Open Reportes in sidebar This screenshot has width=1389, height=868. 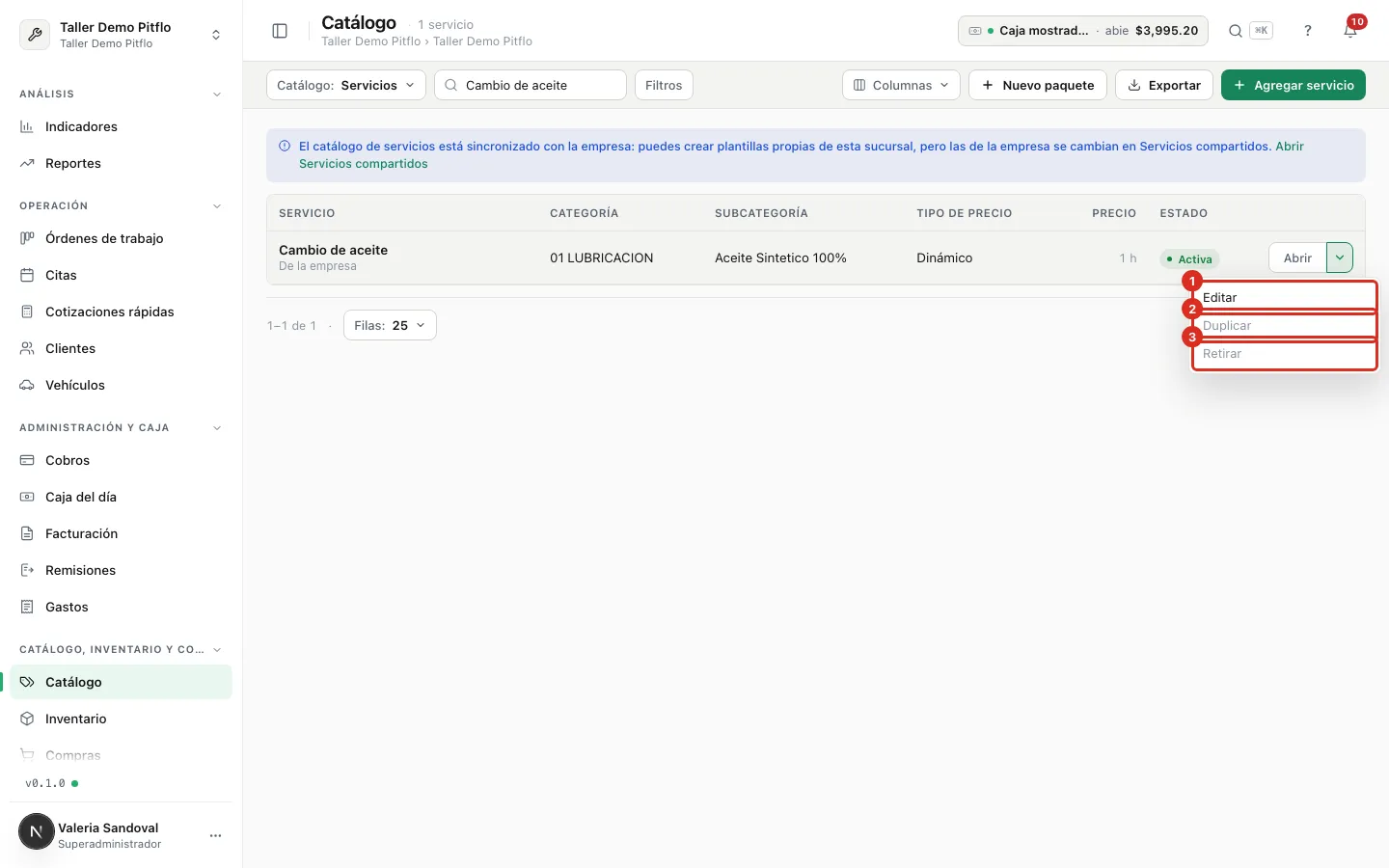click(121, 163)
